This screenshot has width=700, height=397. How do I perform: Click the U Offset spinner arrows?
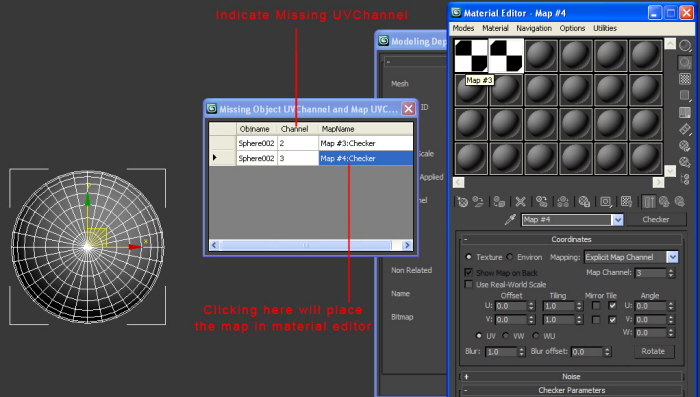coord(531,306)
